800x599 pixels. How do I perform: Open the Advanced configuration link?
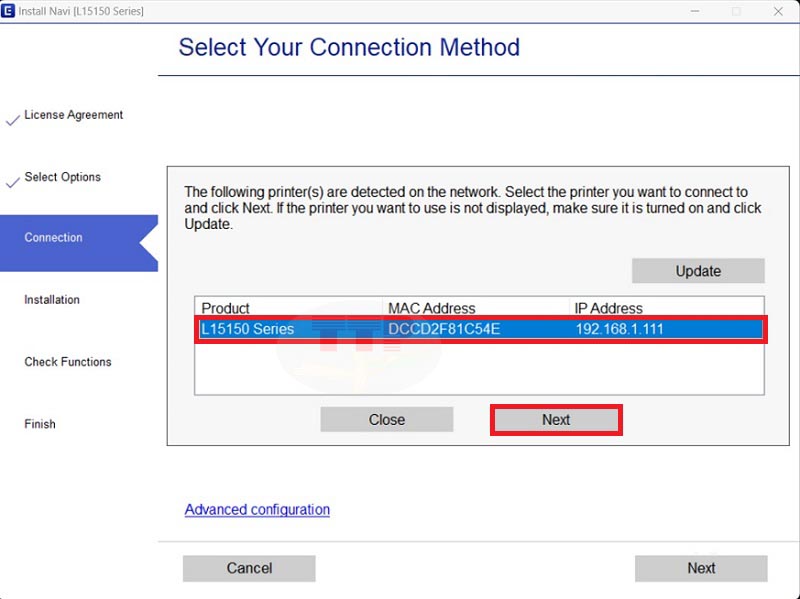click(x=257, y=510)
